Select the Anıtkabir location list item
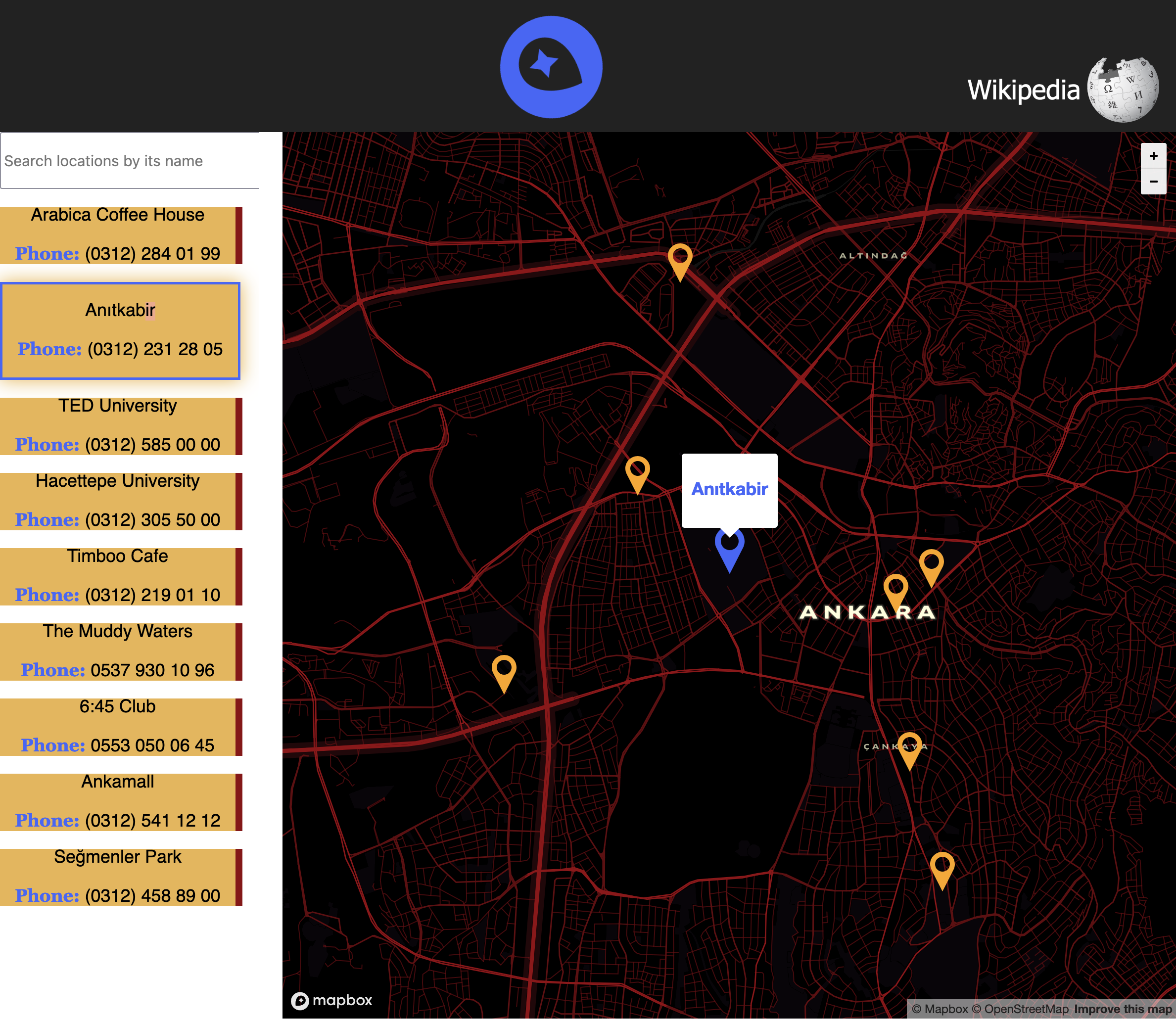 point(120,330)
